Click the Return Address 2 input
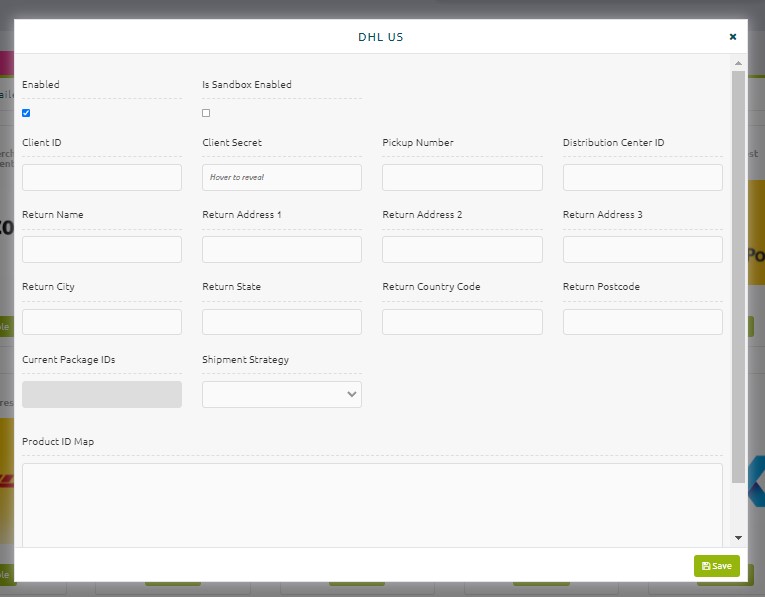This screenshot has width=765, height=597. pyautogui.click(x=462, y=249)
